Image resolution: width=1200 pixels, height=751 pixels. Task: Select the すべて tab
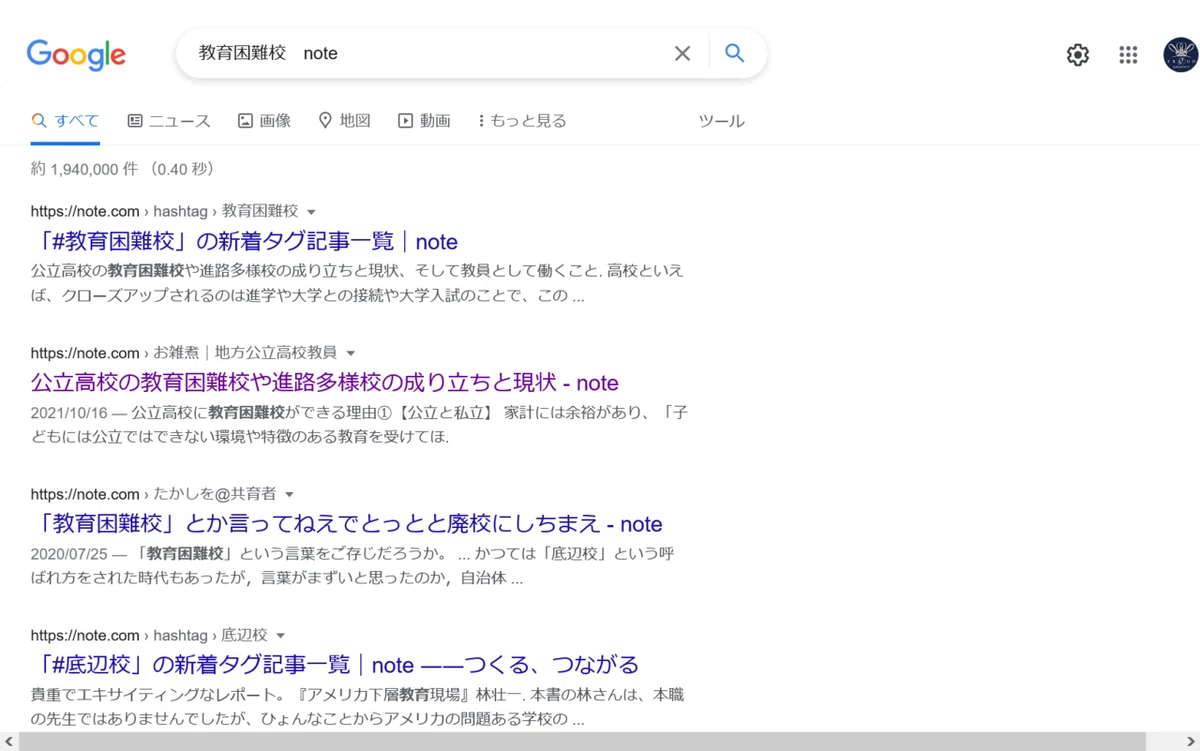(x=65, y=121)
